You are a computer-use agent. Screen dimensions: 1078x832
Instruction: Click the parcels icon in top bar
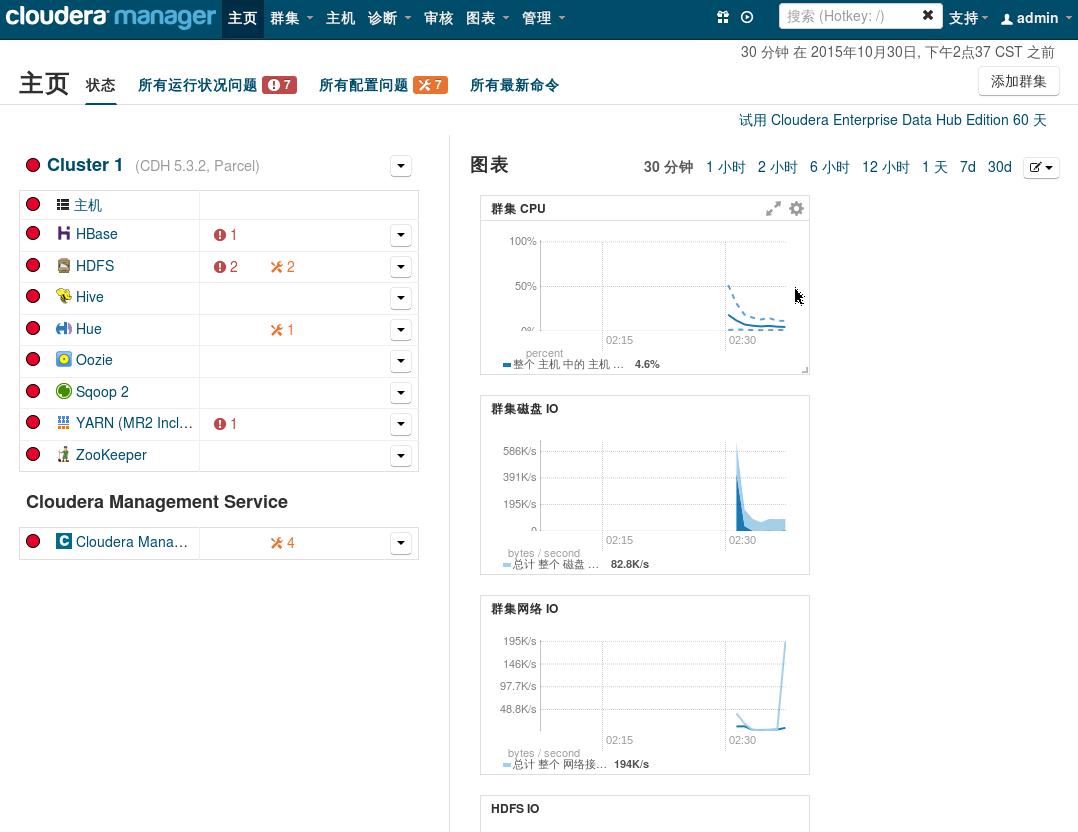[723, 17]
